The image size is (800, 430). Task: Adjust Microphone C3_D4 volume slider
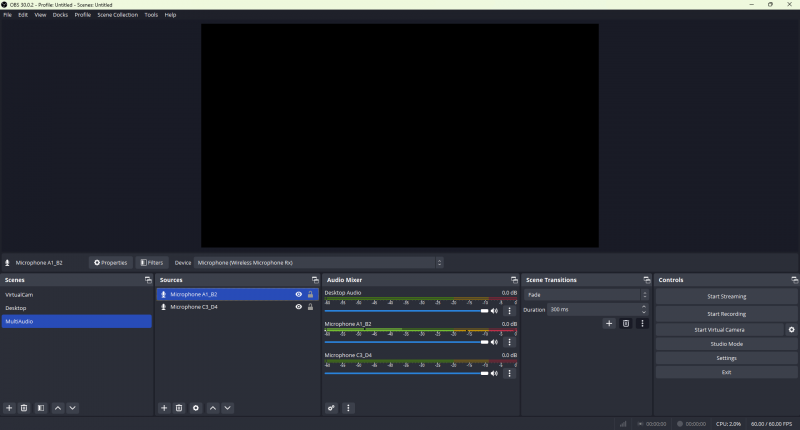(406, 373)
